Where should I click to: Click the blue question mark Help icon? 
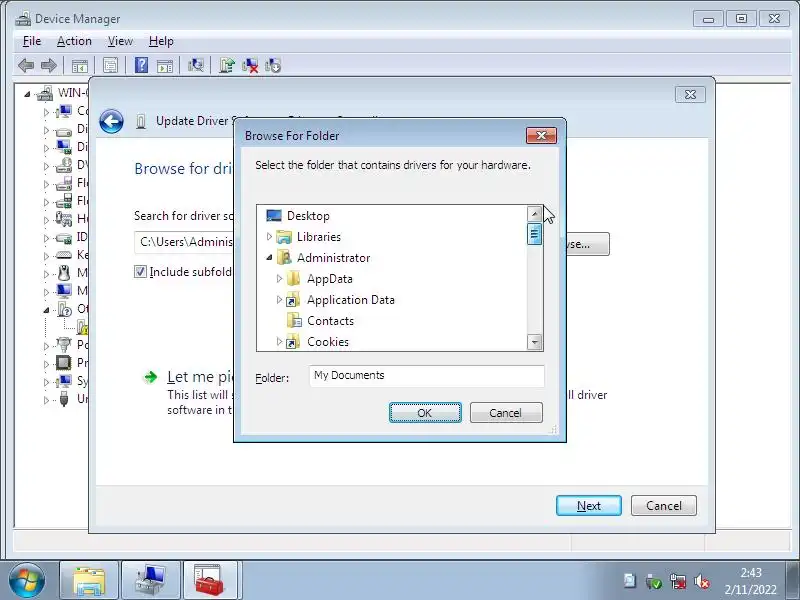(x=141, y=65)
